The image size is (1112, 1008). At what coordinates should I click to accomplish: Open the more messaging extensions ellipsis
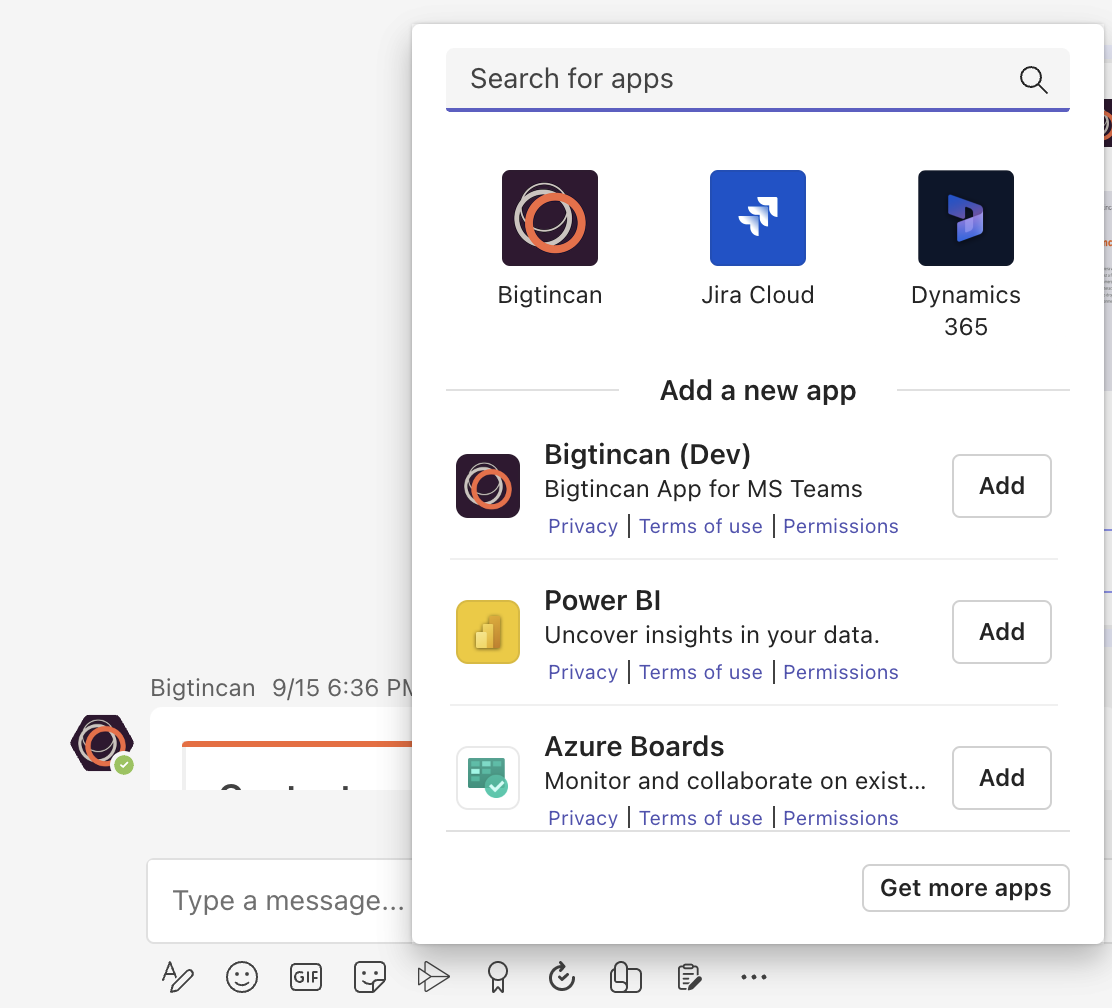(x=753, y=977)
